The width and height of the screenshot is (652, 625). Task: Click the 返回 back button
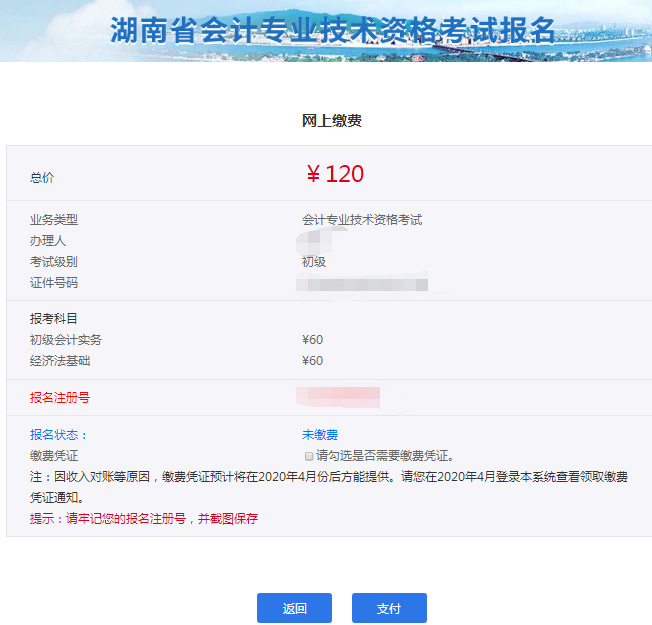point(294,608)
